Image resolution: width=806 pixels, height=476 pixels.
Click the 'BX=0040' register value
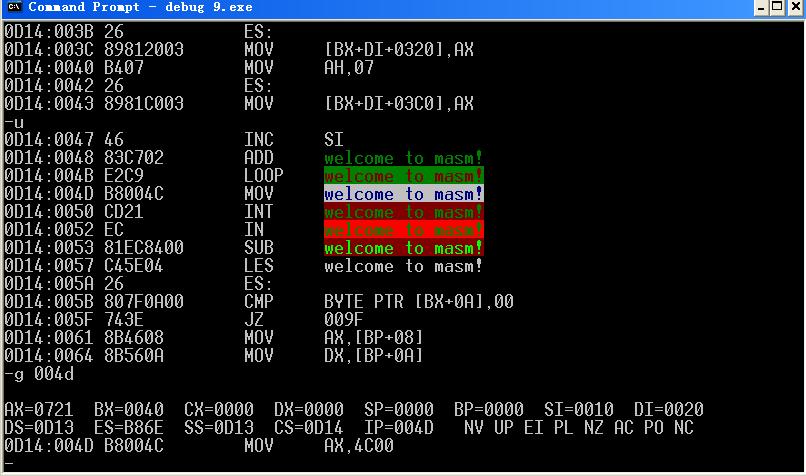129,410
